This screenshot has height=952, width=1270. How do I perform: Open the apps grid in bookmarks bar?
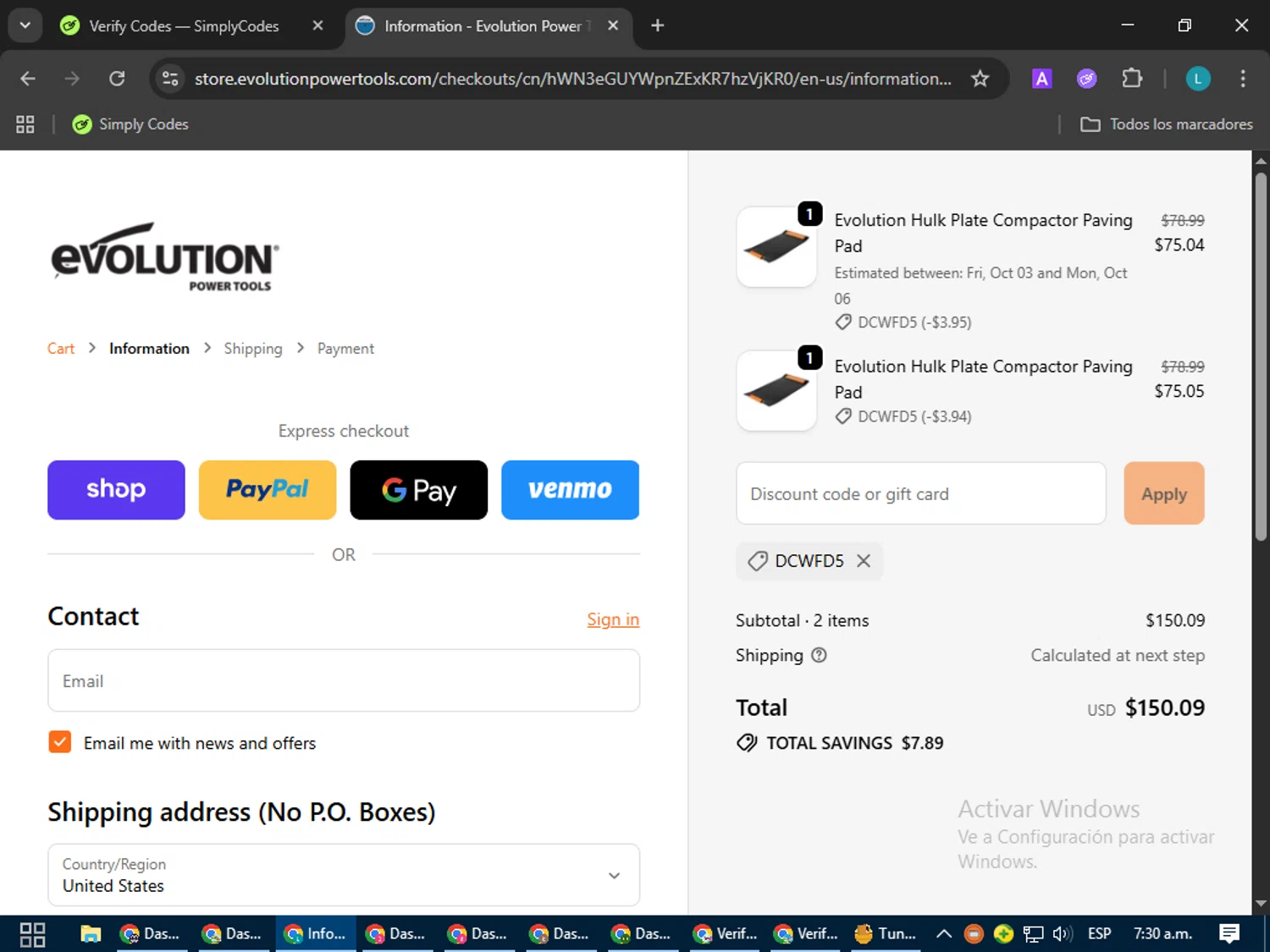(x=25, y=124)
